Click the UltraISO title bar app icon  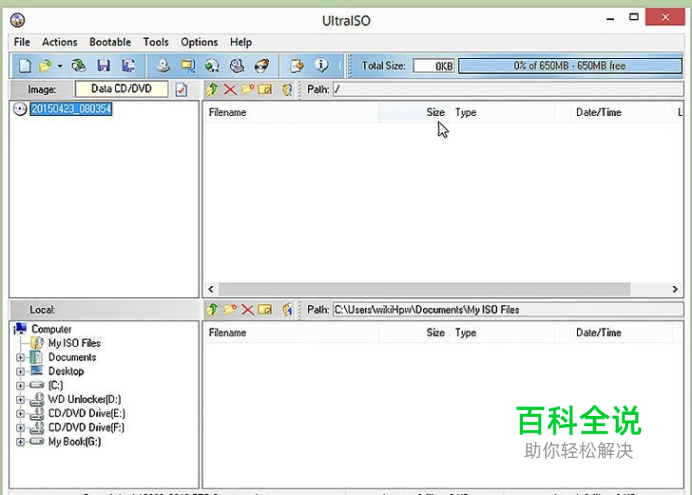point(18,20)
